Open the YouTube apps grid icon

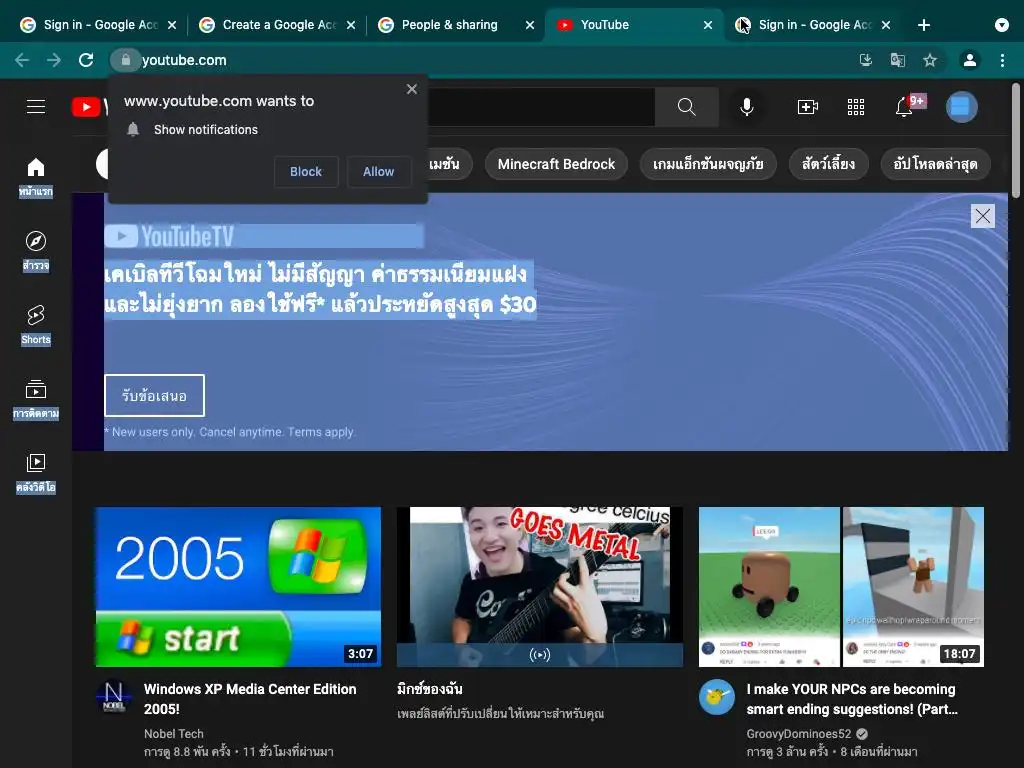[x=856, y=107]
